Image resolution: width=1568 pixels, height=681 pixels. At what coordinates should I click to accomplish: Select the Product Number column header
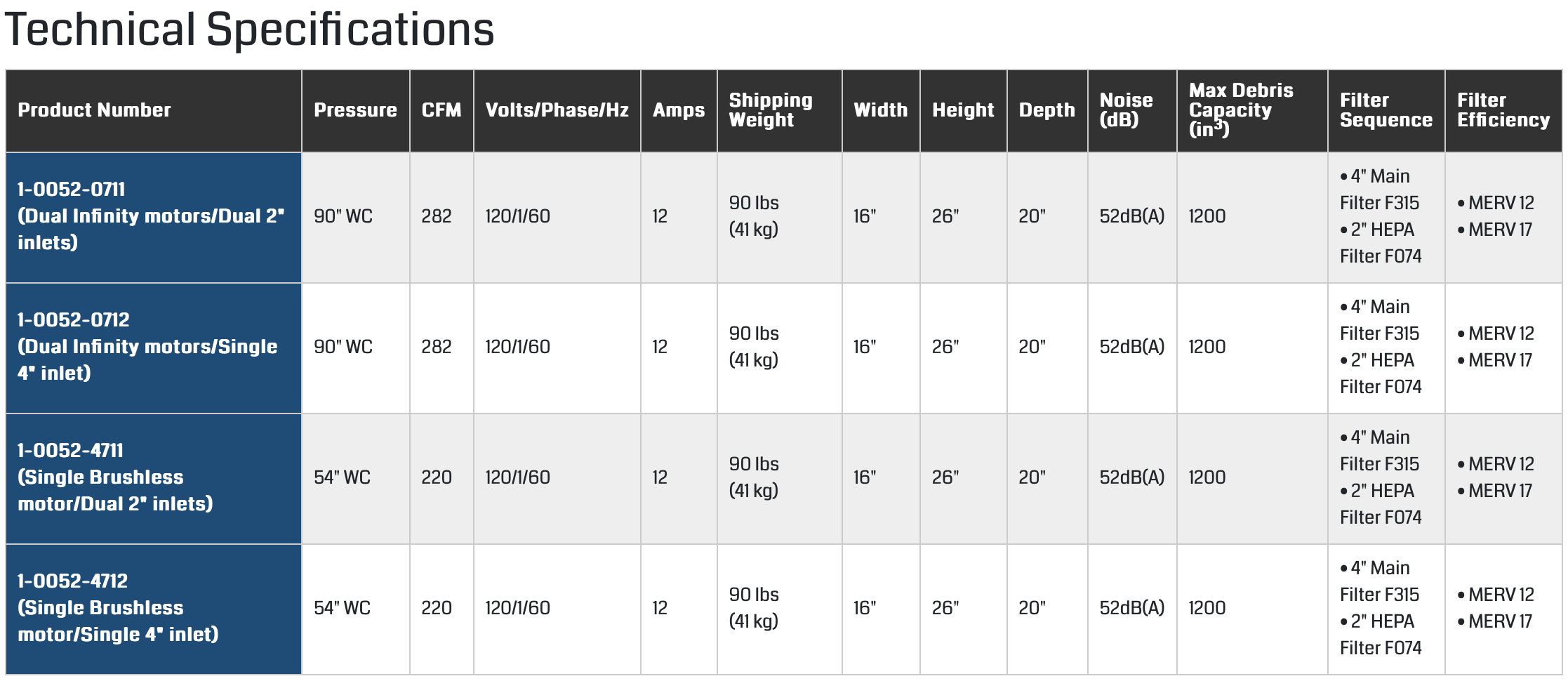(x=94, y=110)
